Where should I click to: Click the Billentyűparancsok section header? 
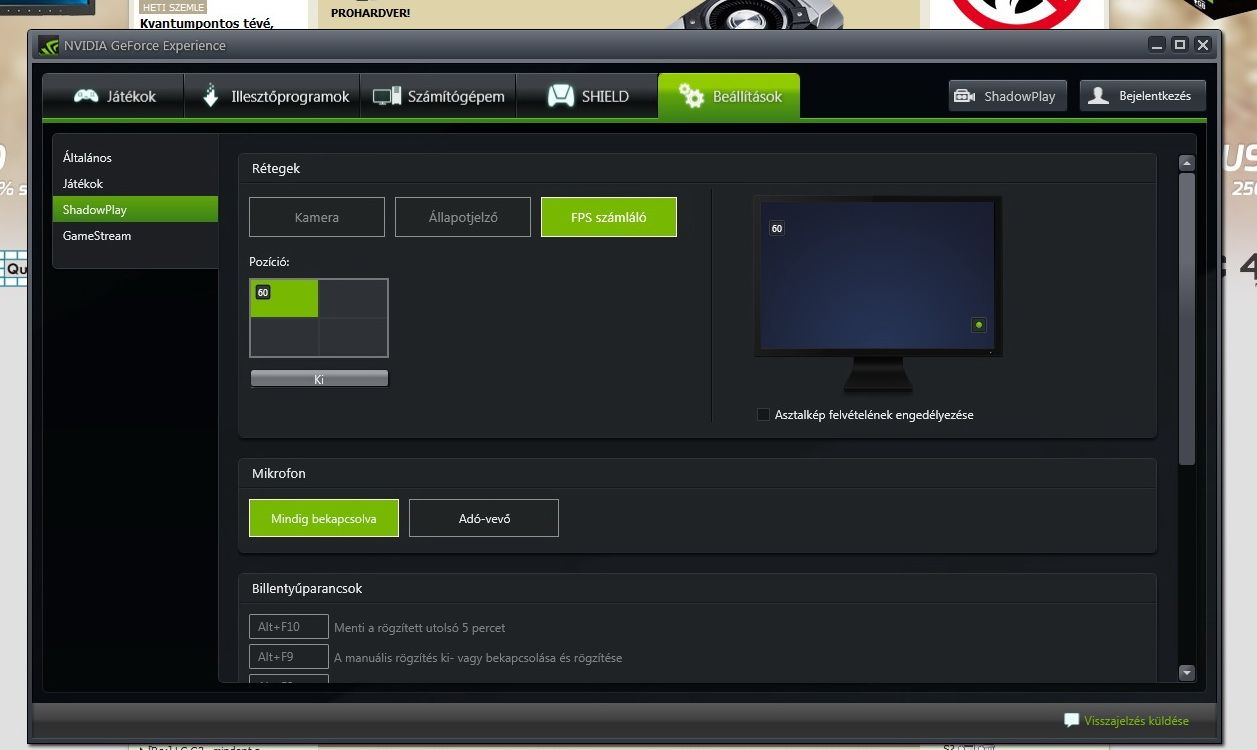click(x=307, y=588)
